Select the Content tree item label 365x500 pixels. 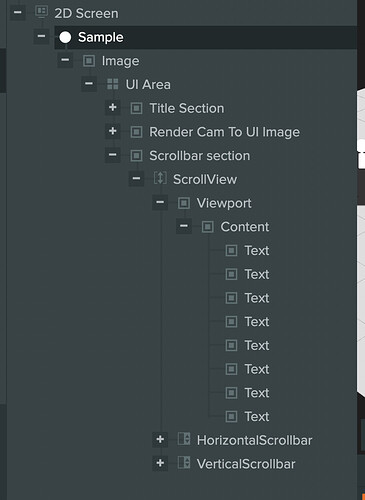tap(245, 227)
